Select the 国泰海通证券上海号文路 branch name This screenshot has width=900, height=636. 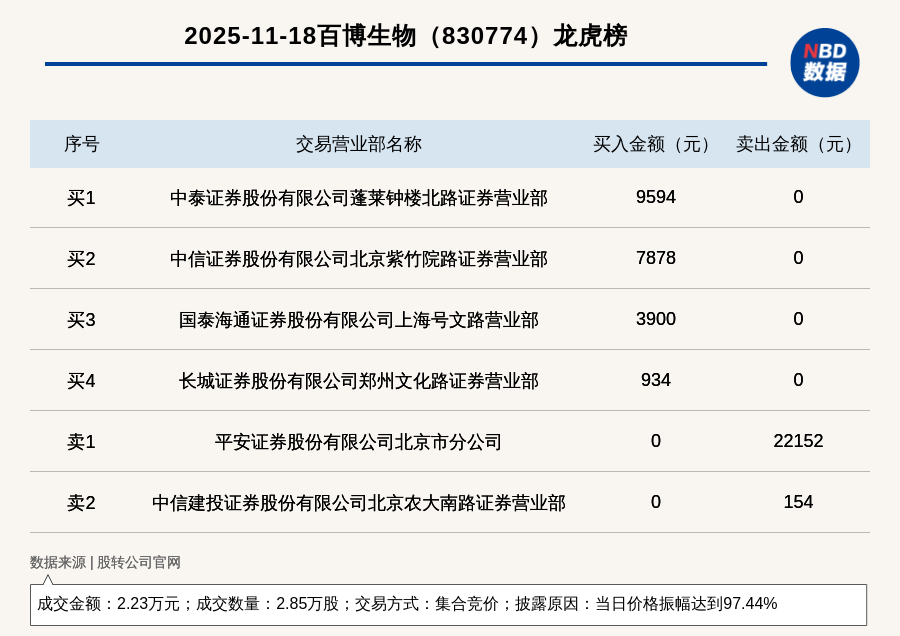358,320
